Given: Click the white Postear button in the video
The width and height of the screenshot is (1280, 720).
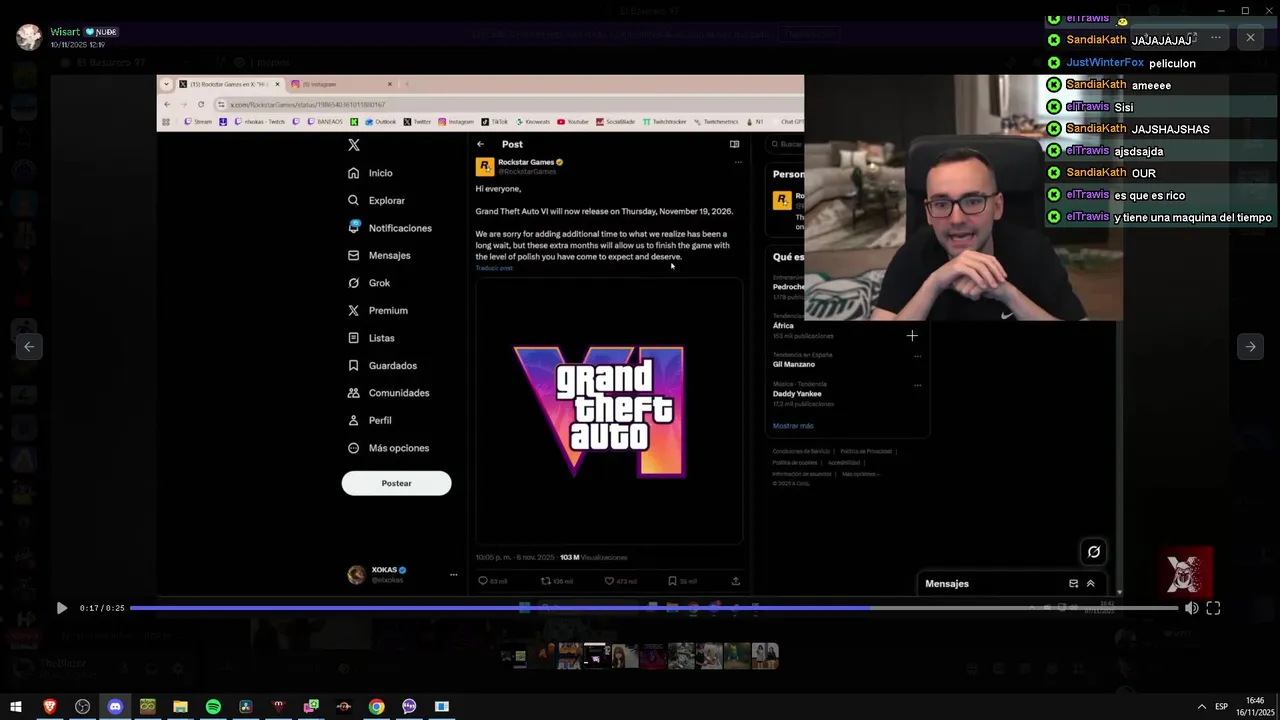Looking at the screenshot, I should 396,483.
